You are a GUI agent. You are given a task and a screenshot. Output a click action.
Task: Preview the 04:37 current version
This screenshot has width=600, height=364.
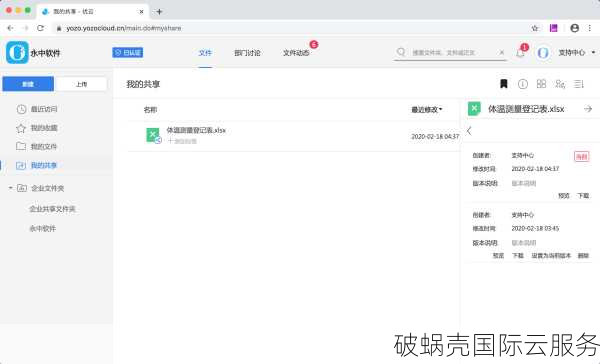click(564, 196)
